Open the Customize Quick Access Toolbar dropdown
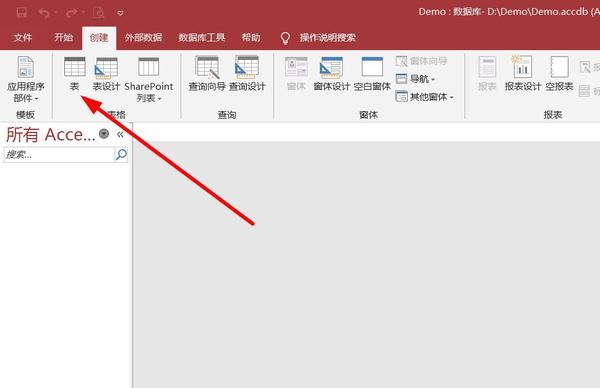 (x=120, y=13)
